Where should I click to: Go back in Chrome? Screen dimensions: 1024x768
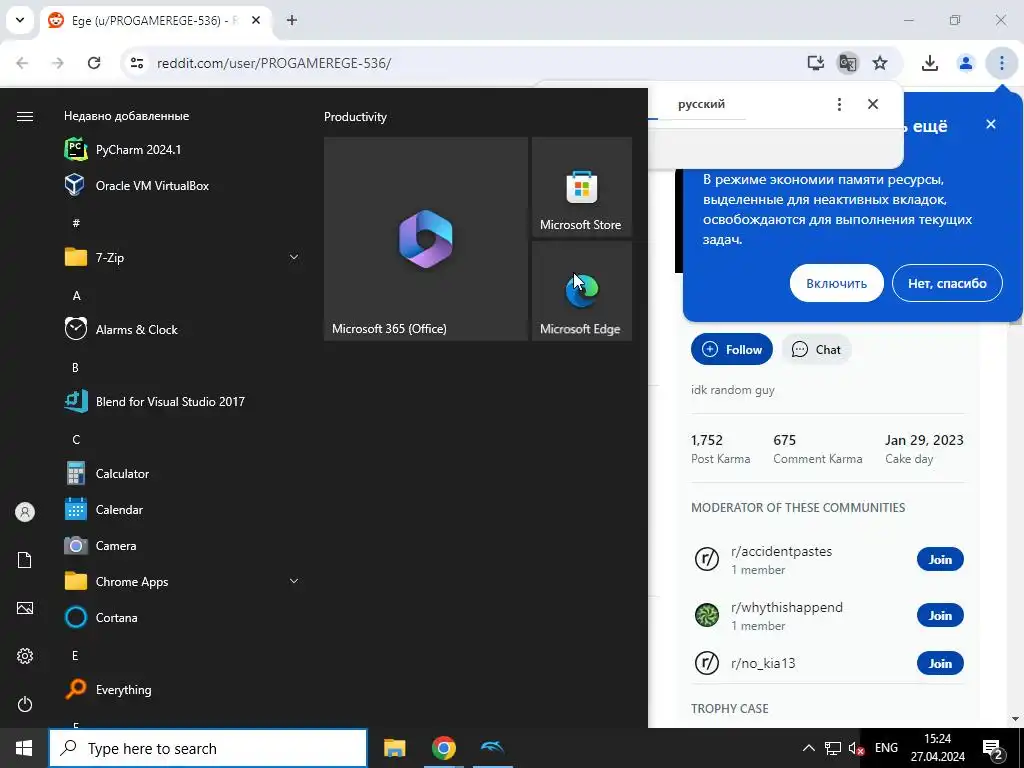point(22,63)
